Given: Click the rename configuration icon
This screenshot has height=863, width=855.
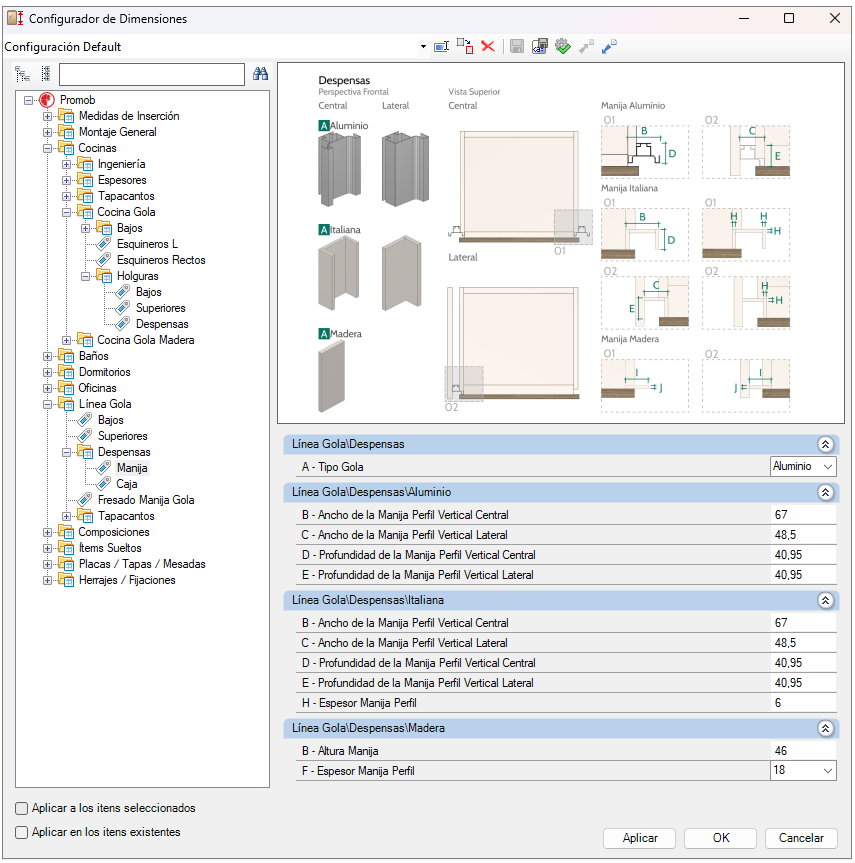Looking at the screenshot, I should [x=441, y=47].
